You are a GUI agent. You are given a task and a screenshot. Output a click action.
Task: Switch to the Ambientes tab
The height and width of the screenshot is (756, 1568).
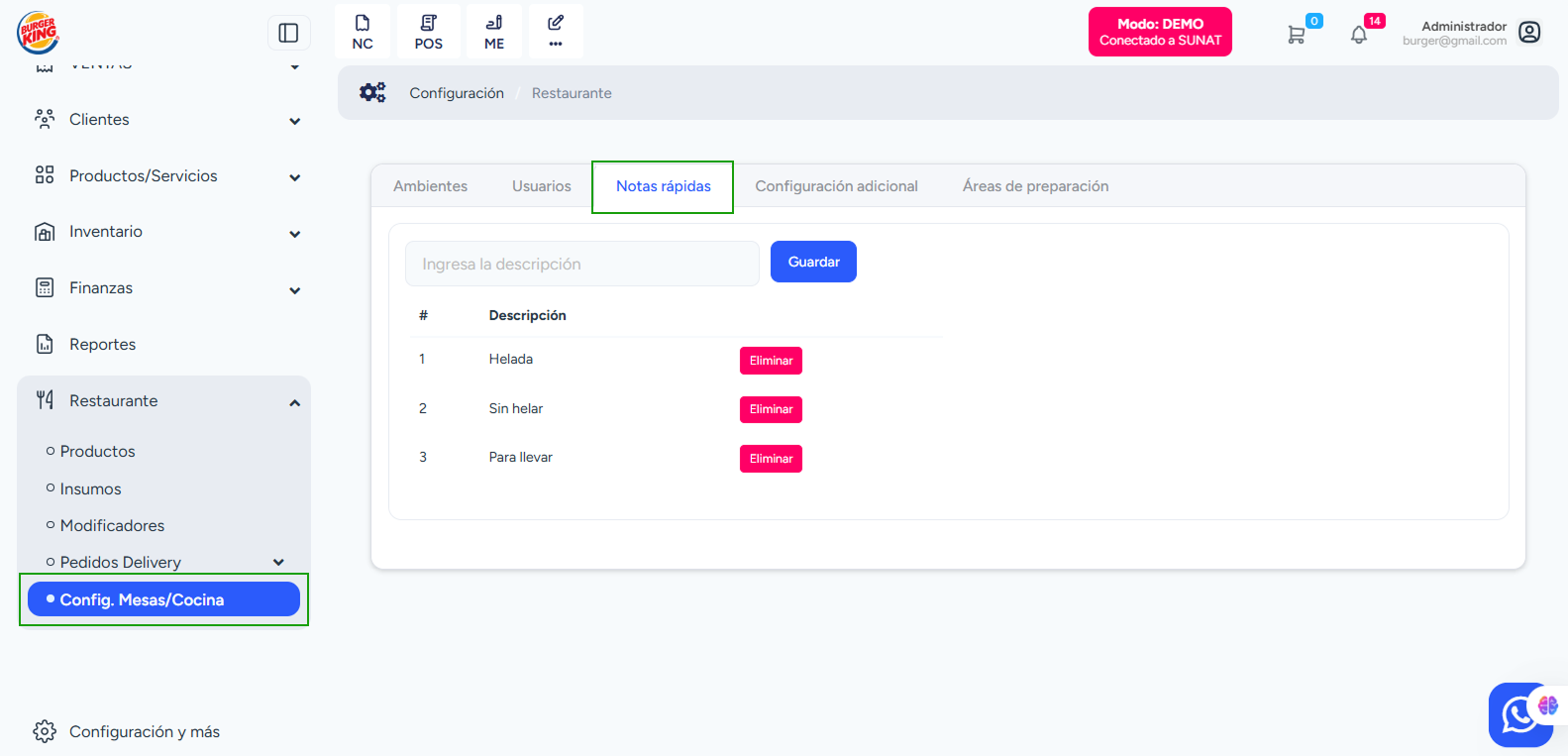430,186
